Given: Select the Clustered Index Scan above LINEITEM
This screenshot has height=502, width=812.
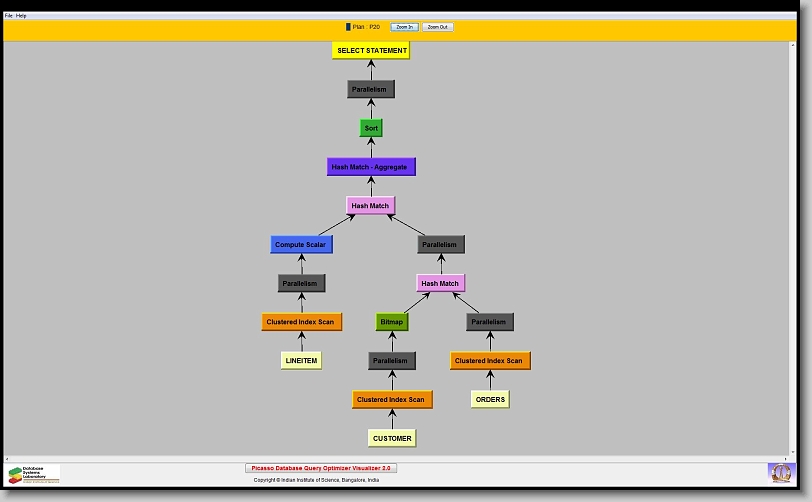Looking at the screenshot, I should (302, 322).
